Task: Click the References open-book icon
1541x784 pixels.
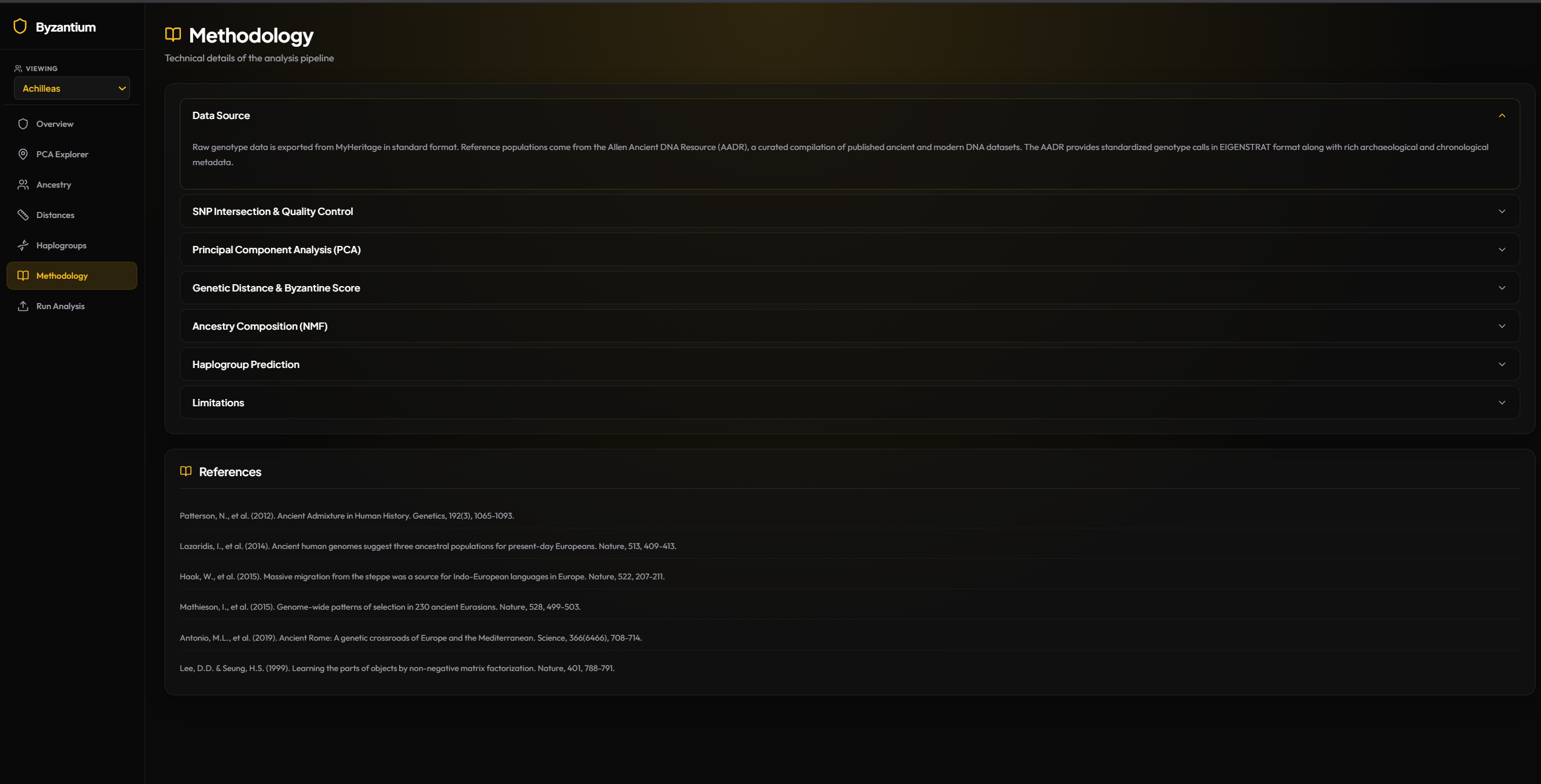Action: pyautogui.click(x=186, y=471)
